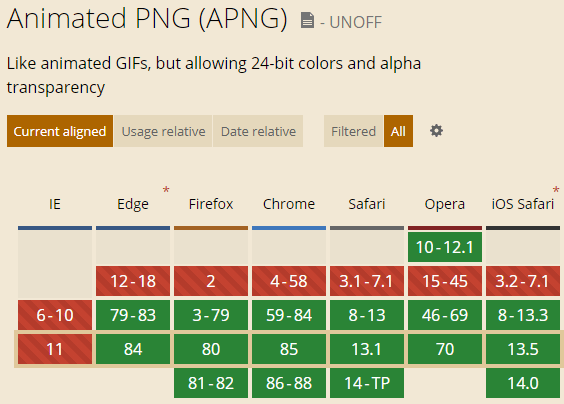Click the Firefox column header
564x404 pixels.
[x=211, y=204]
